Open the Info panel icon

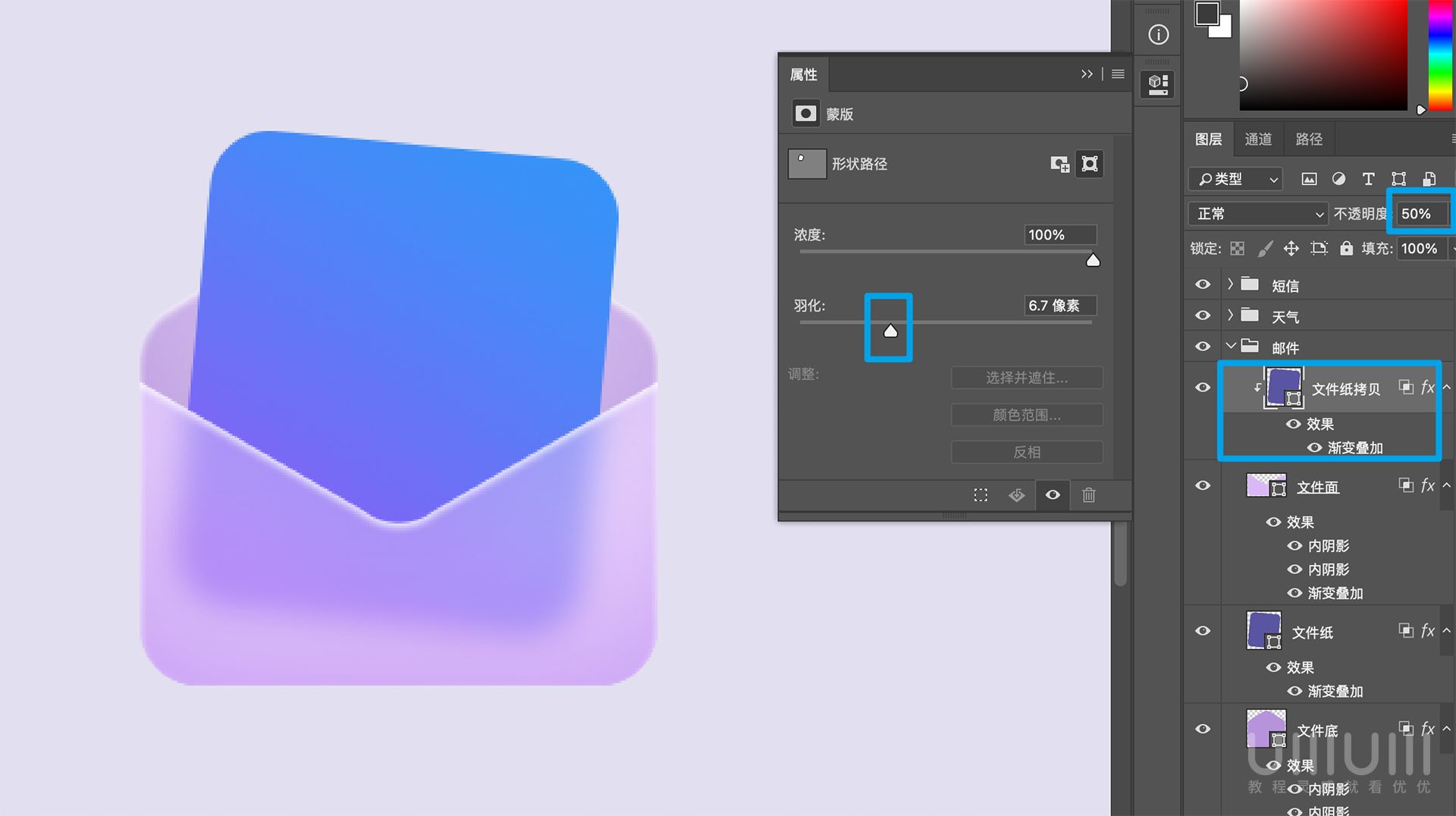click(1157, 33)
